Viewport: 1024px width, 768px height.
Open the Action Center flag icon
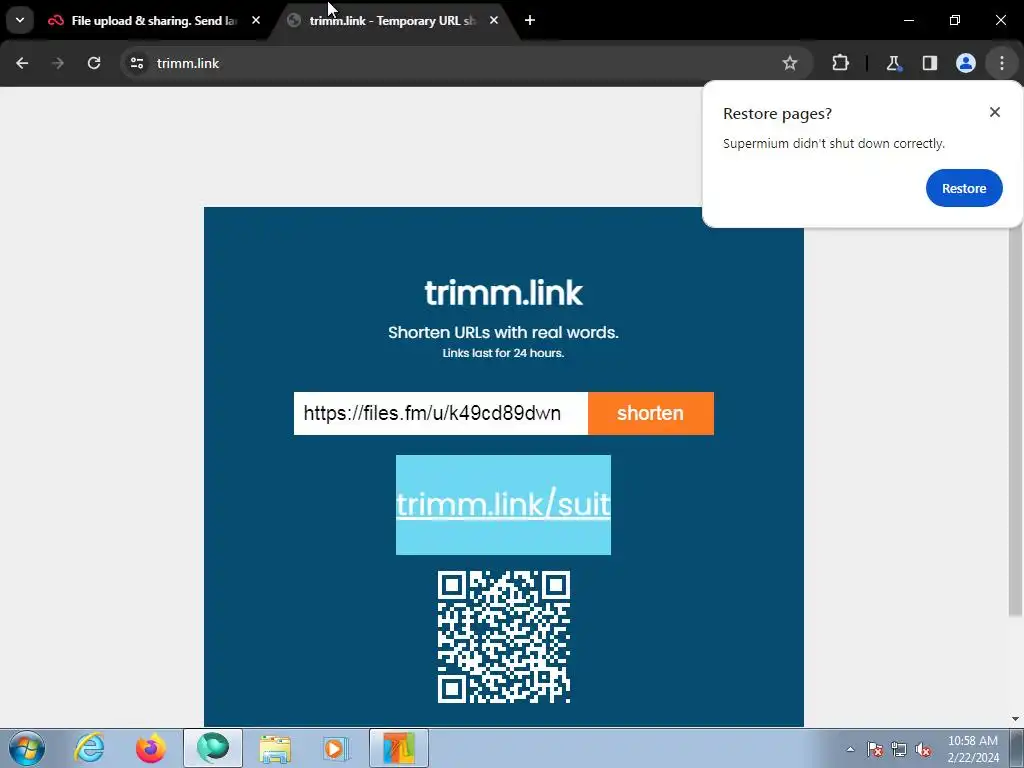point(875,749)
